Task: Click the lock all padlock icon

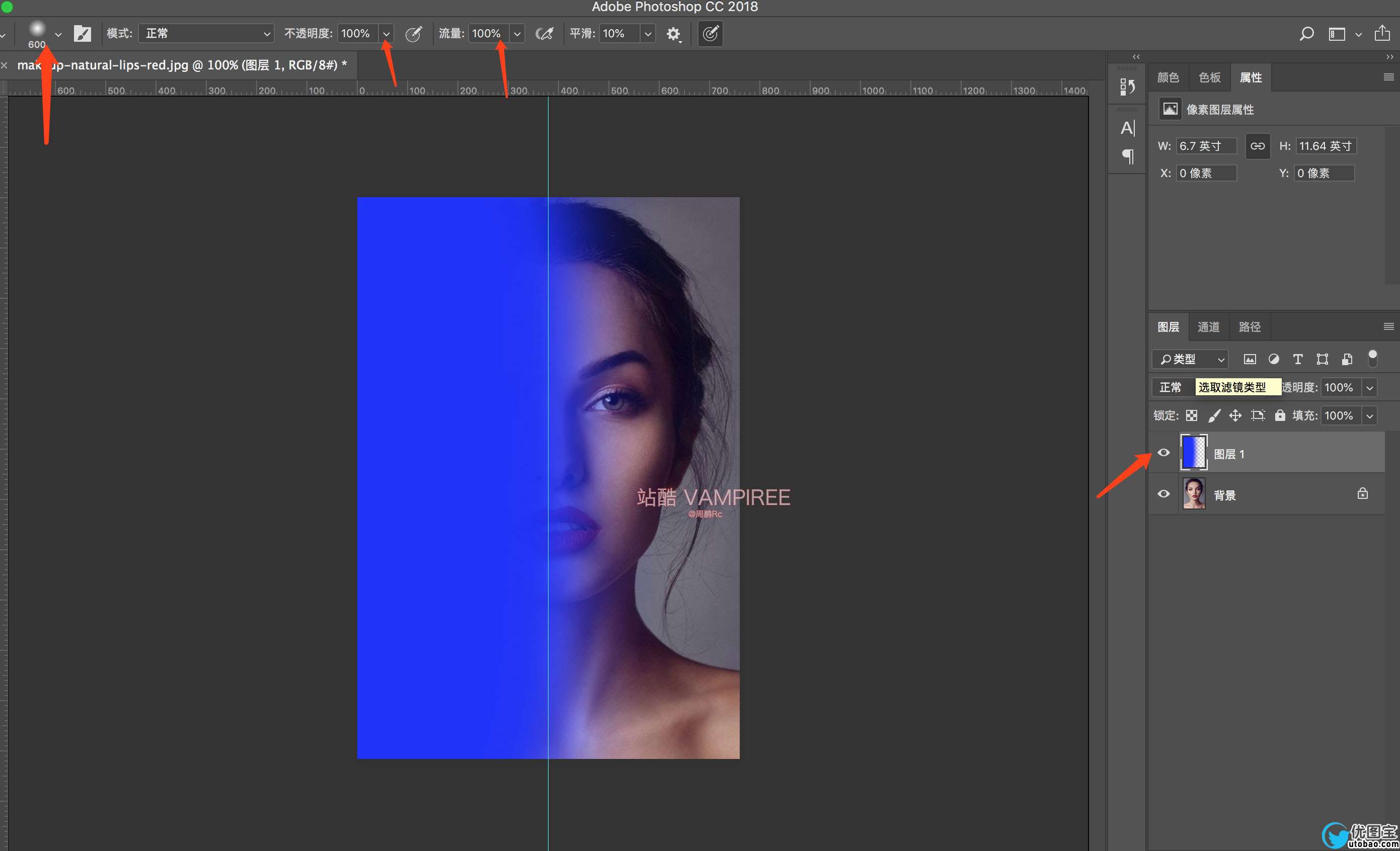Action: click(x=1280, y=415)
